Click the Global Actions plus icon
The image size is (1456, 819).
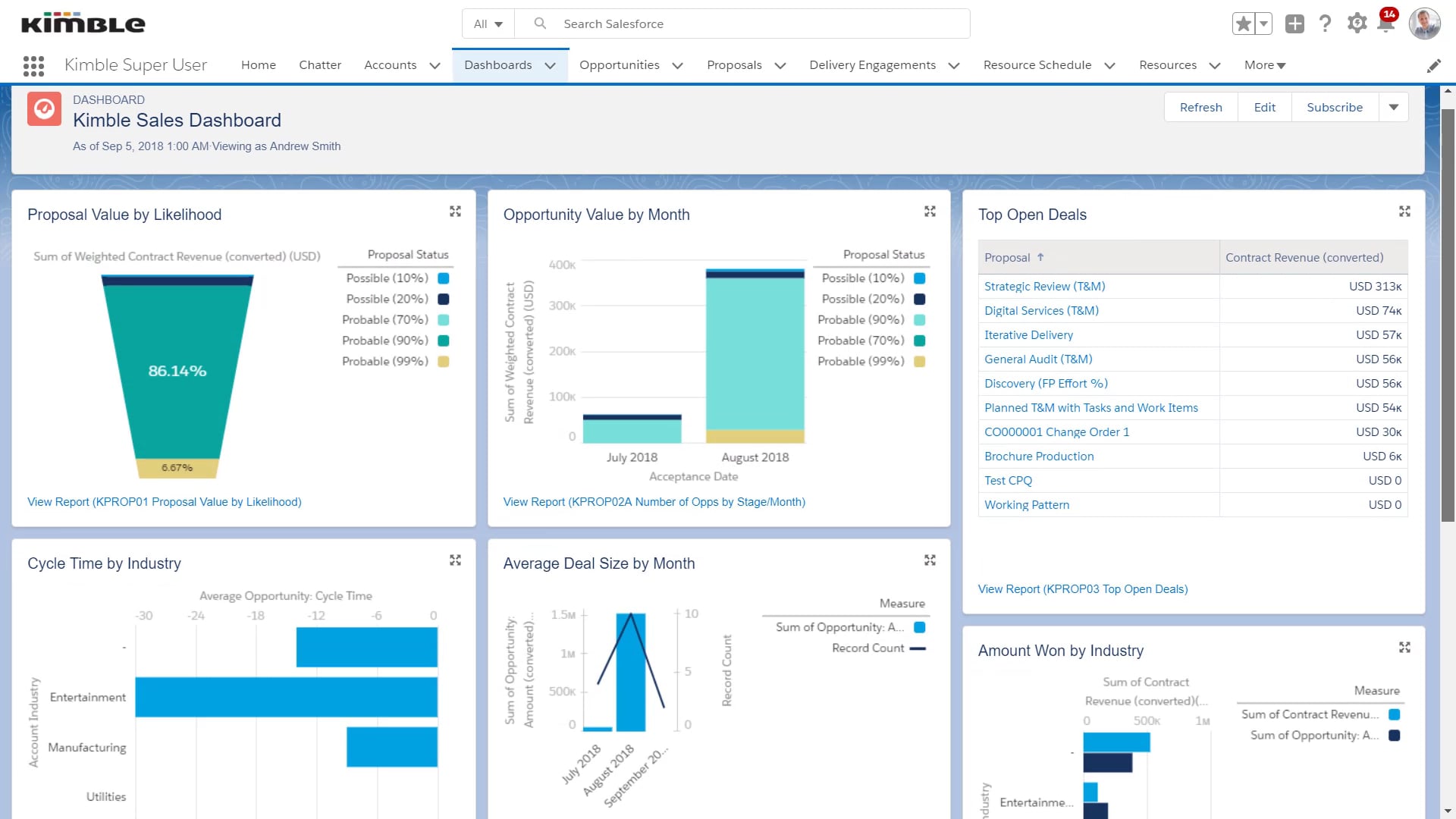[x=1294, y=24]
